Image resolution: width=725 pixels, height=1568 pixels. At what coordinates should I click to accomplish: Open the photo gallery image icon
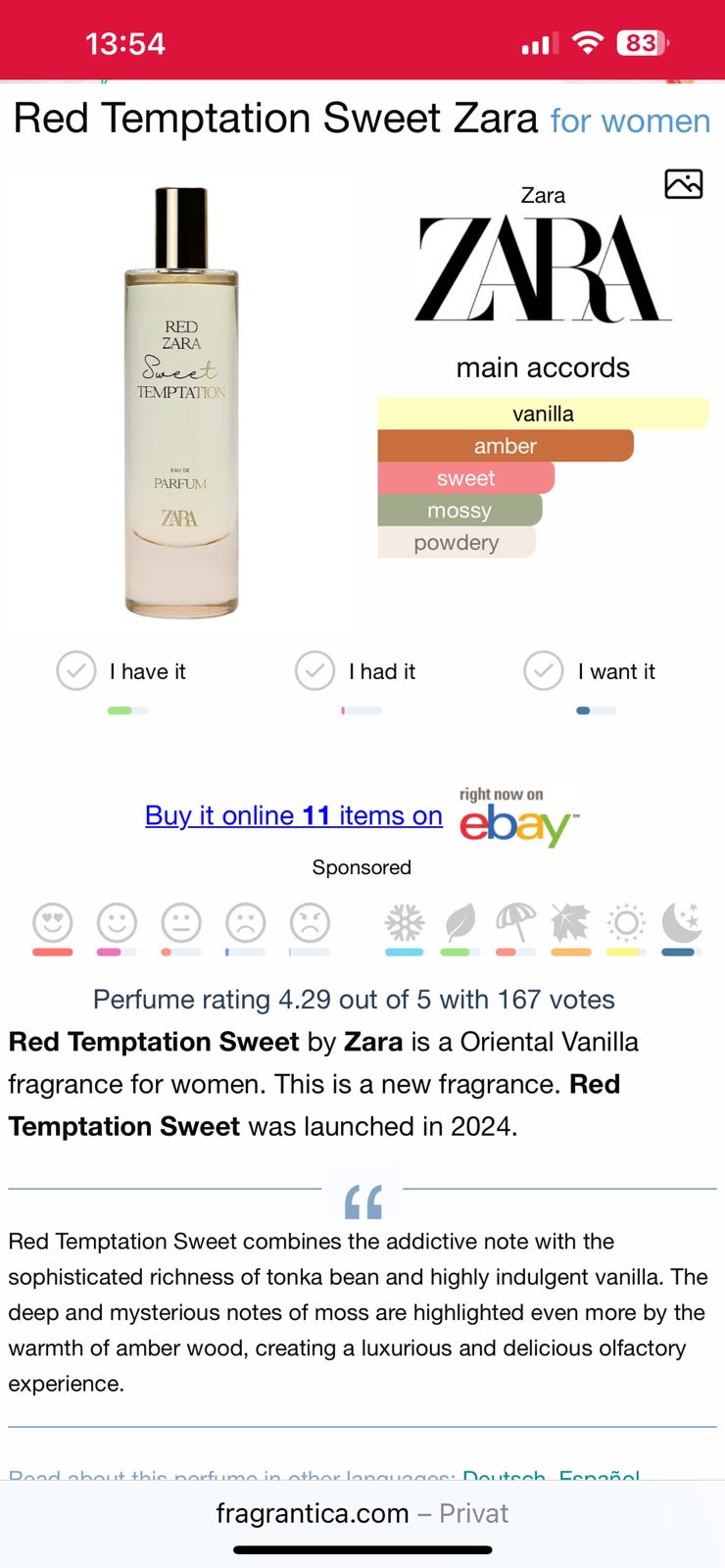[683, 183]
